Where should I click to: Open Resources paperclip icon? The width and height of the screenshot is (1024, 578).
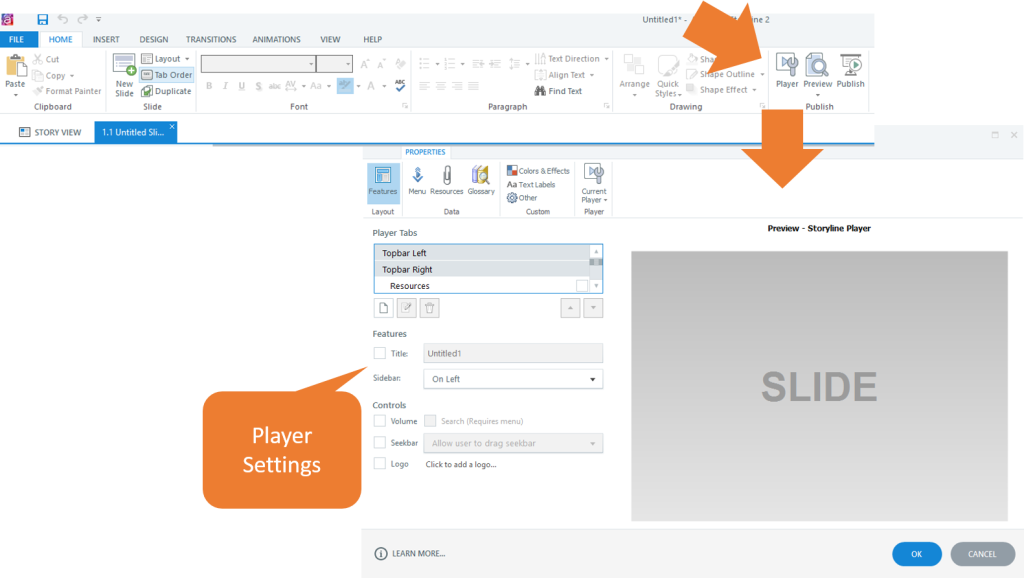[x=447, y=180]
